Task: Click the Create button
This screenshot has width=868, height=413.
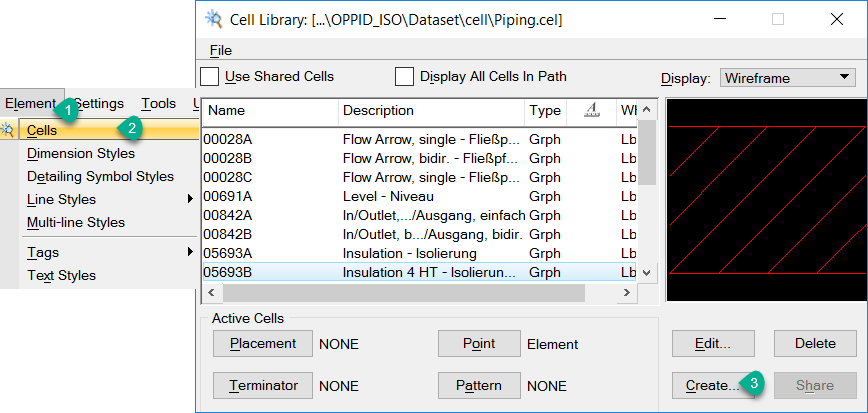Action: point(712,385)
